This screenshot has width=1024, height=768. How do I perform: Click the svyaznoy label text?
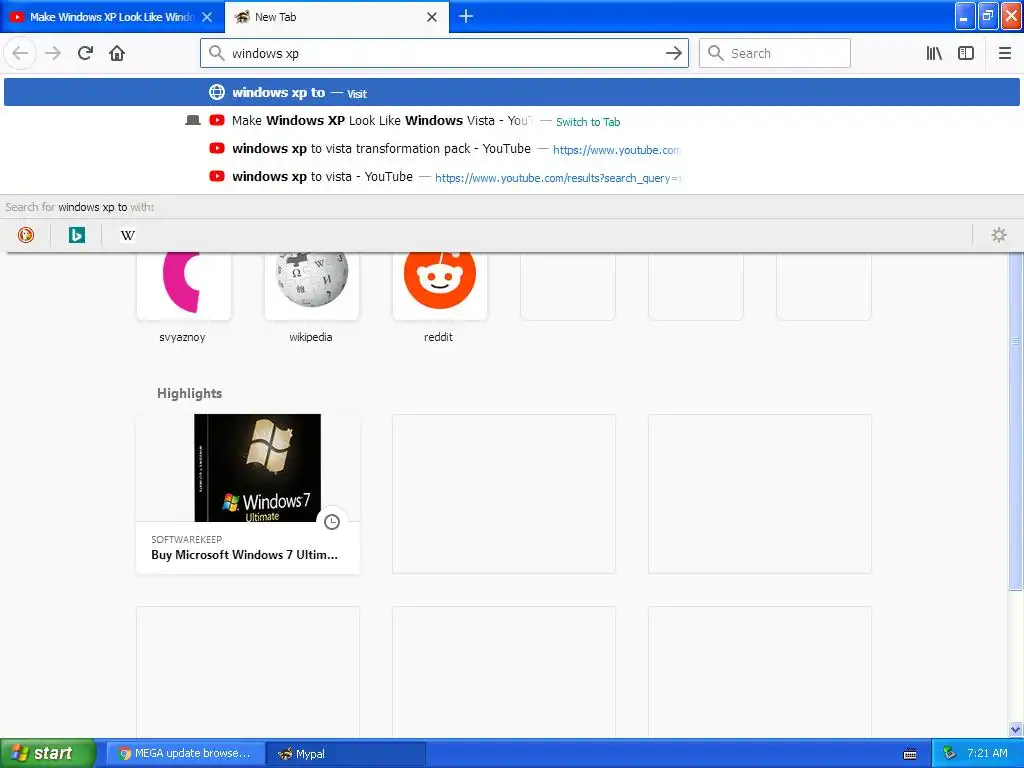tap(182, 337)
